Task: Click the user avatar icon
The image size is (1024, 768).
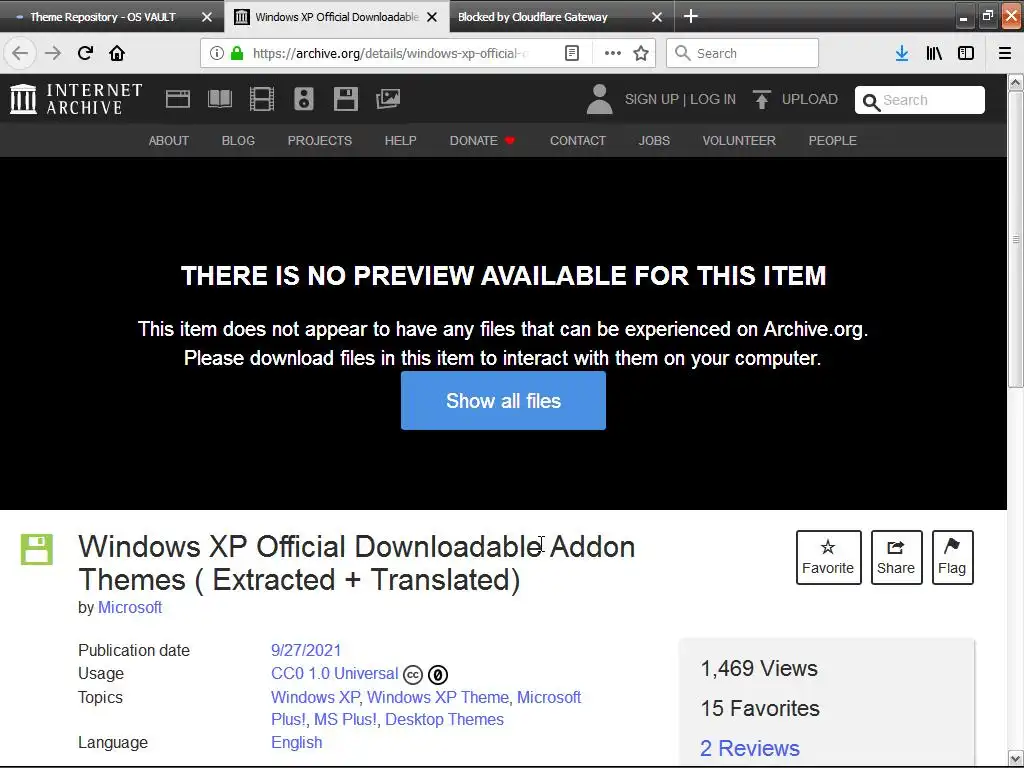Action: coord(600,99)
